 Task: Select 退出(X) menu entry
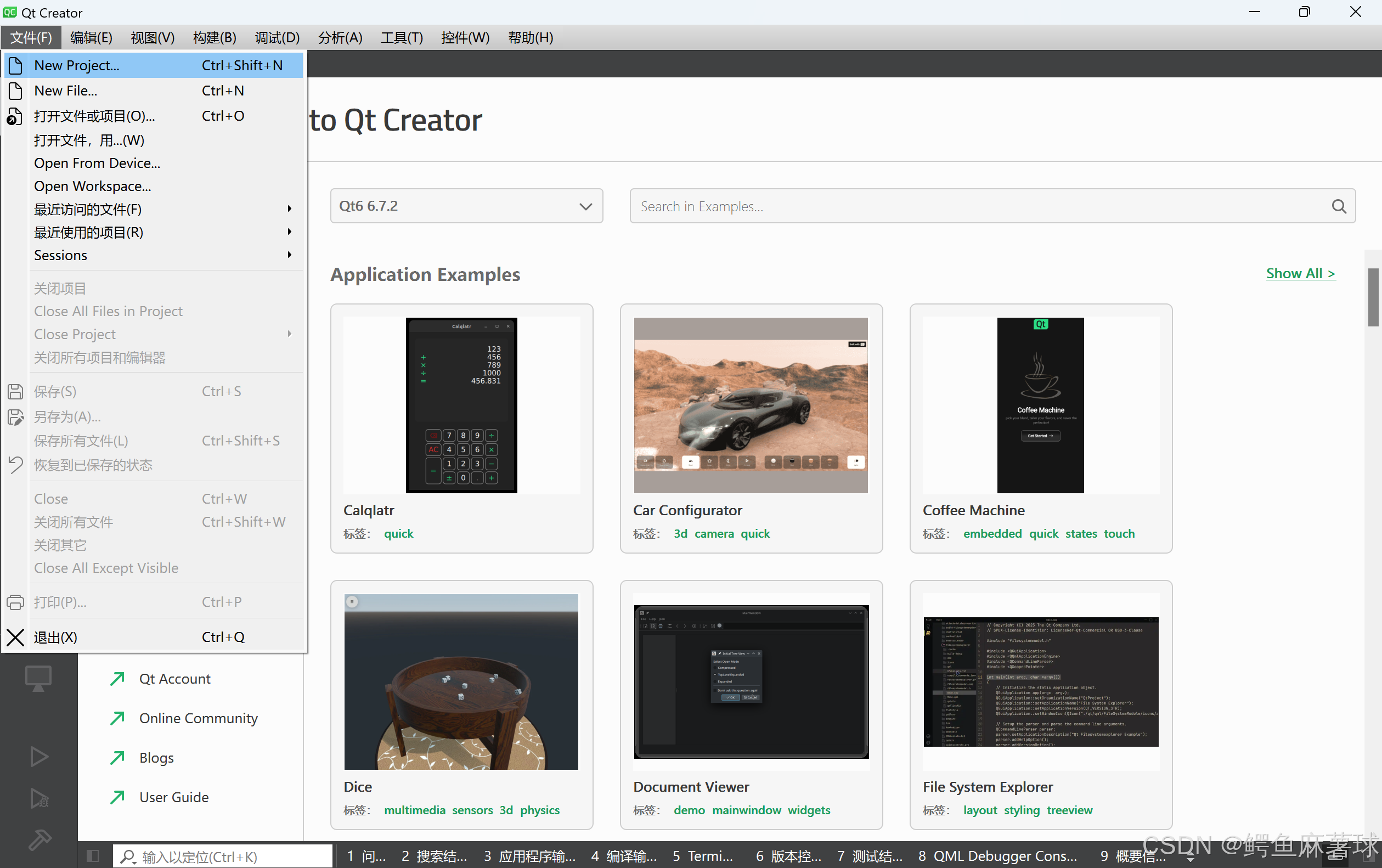click(x=154, y=637)
